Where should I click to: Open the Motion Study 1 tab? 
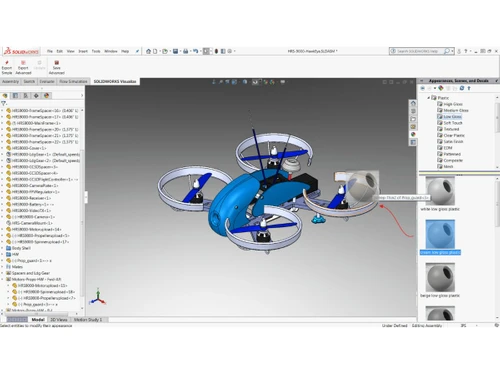[88, 320]
